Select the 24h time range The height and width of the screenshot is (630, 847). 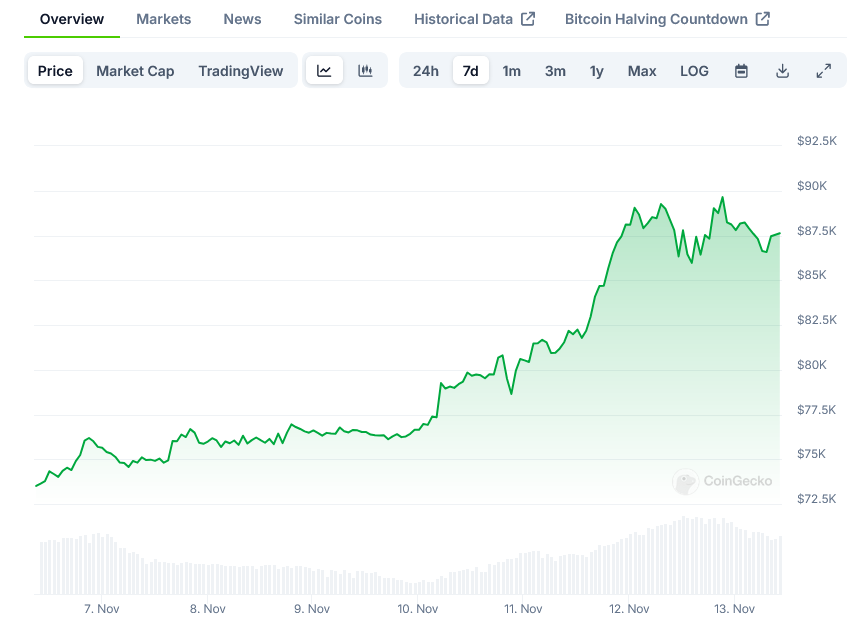point(426,71)
